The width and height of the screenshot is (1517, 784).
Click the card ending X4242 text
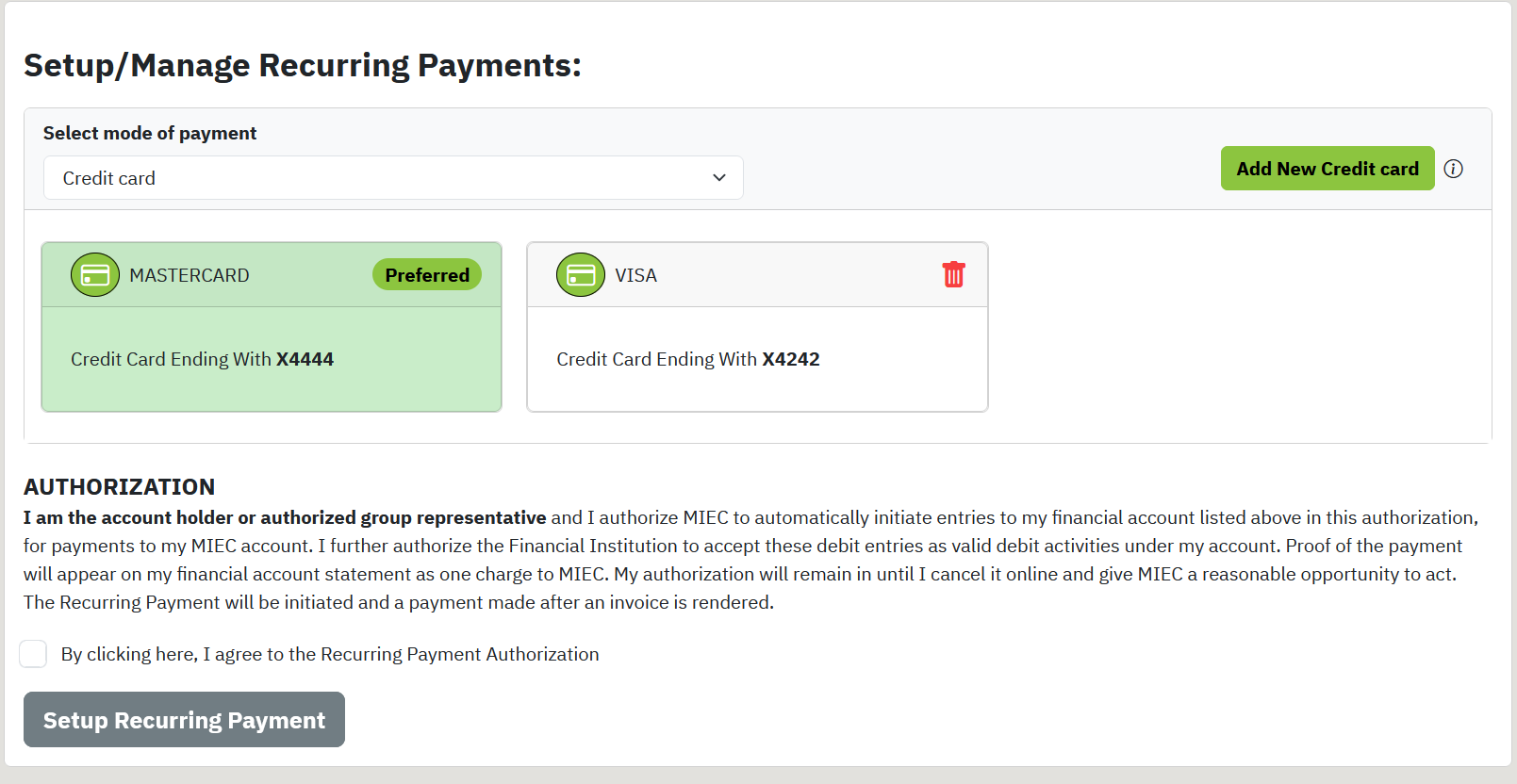tap(688, 359)
